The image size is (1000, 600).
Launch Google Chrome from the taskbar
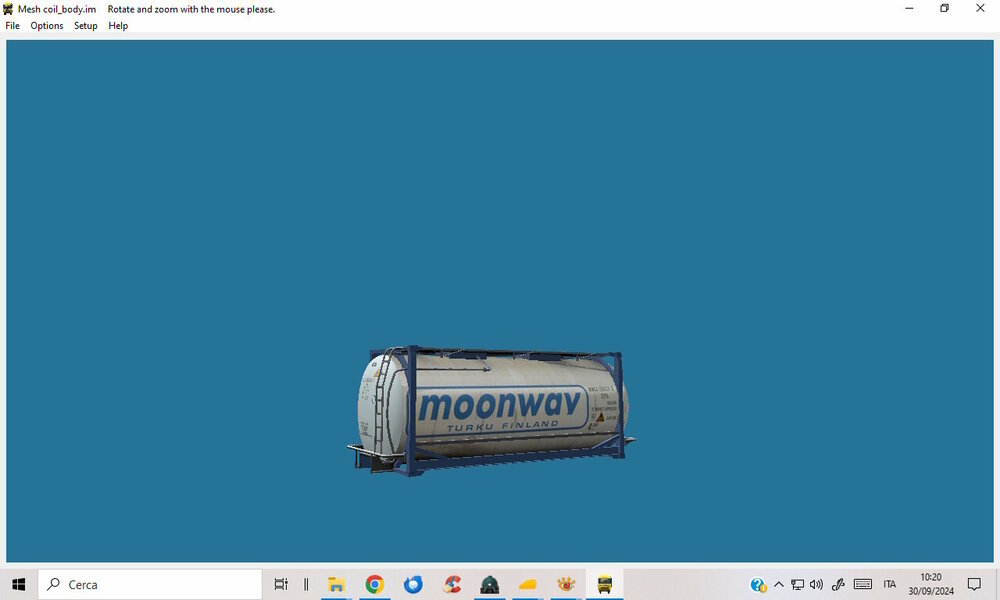[374, 584]
